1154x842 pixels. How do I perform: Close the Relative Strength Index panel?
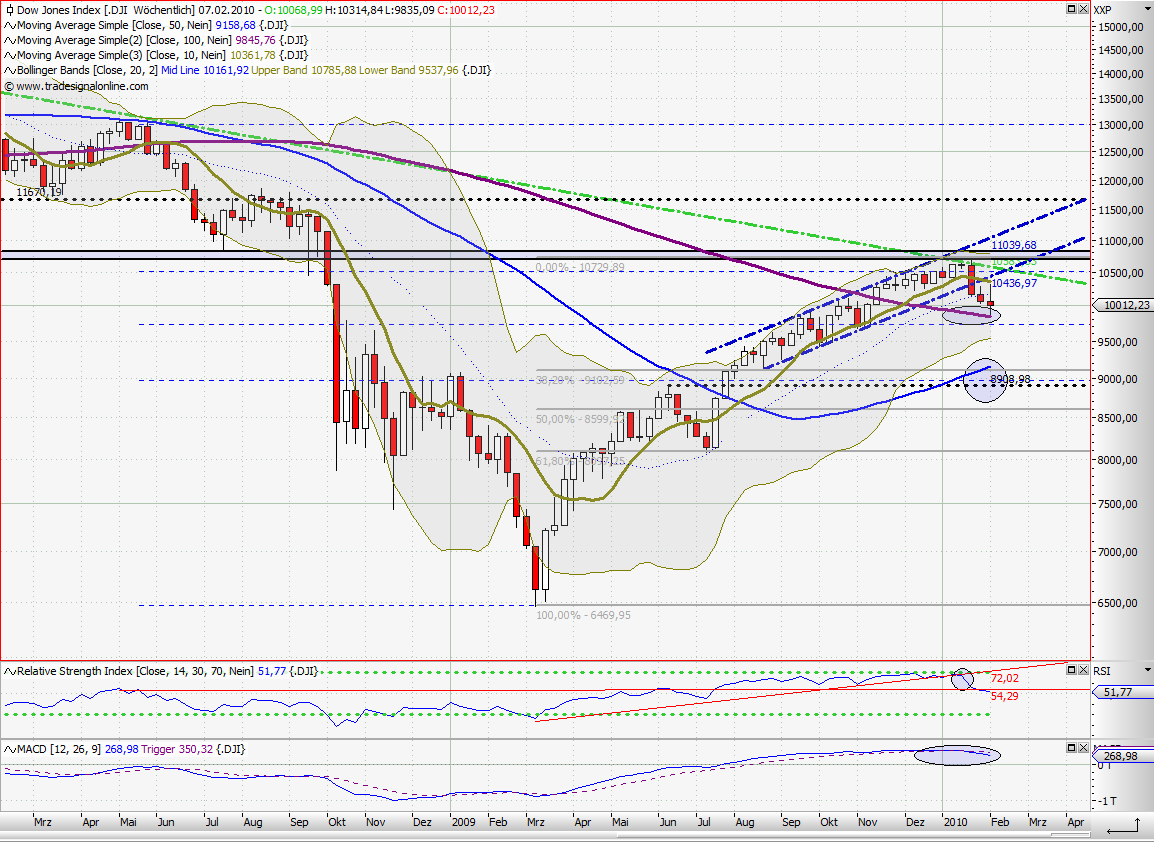pos(1083,670)
